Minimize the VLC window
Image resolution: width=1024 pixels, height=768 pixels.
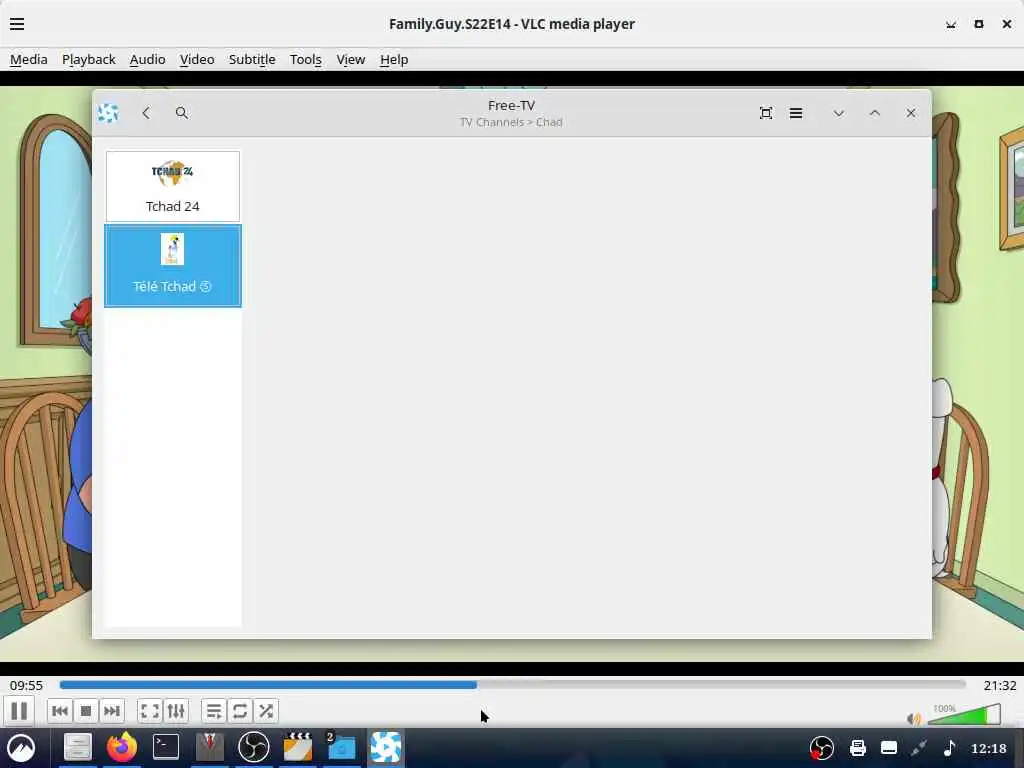pos(951,24)
